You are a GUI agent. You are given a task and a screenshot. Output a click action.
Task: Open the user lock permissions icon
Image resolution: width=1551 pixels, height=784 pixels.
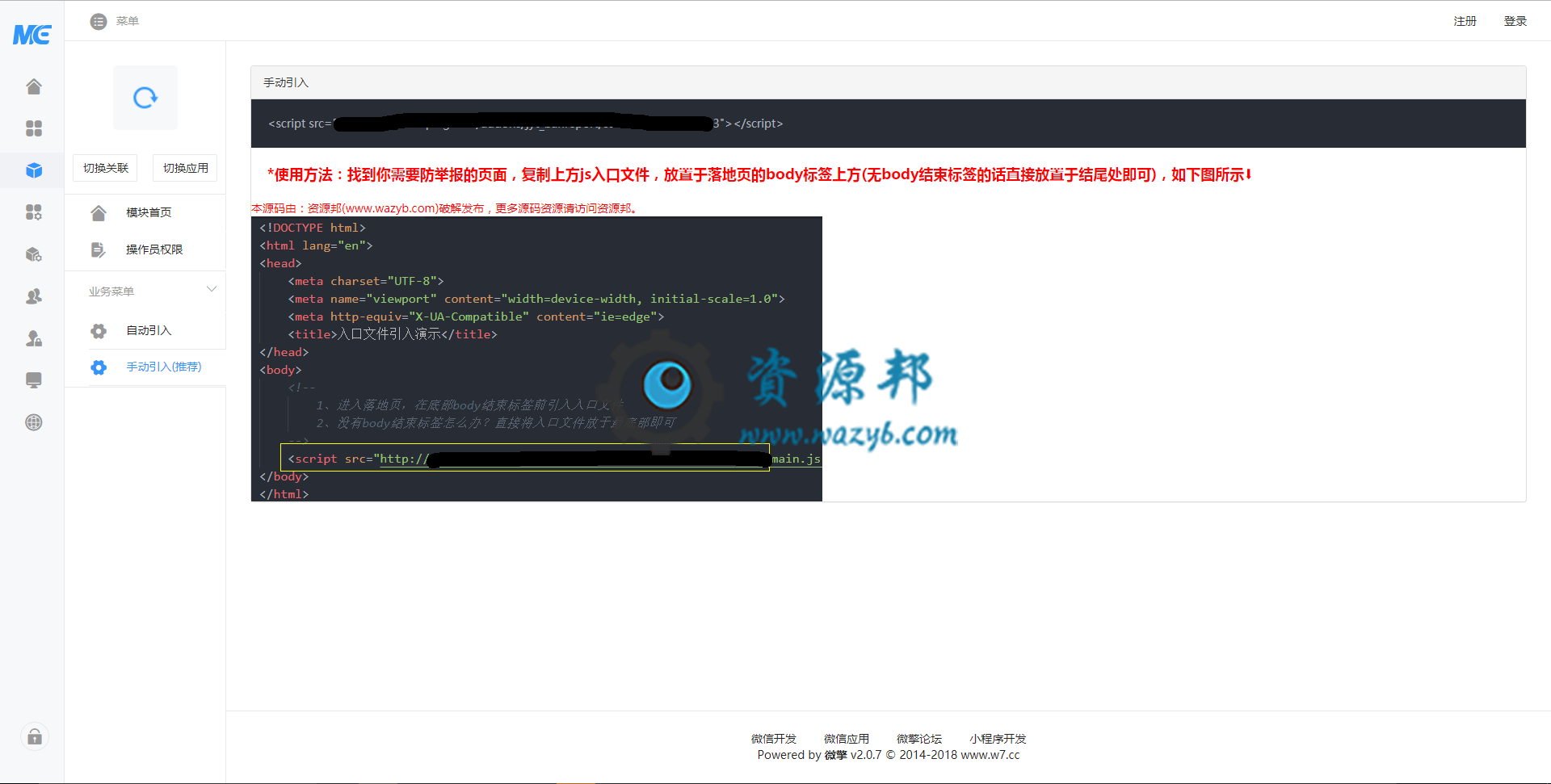click(x=33, y=338)
